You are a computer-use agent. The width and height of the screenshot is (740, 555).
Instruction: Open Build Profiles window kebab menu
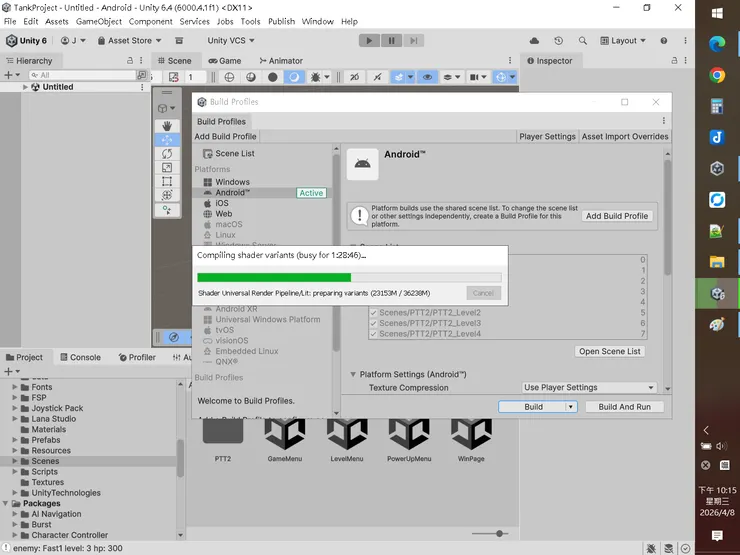664,121
